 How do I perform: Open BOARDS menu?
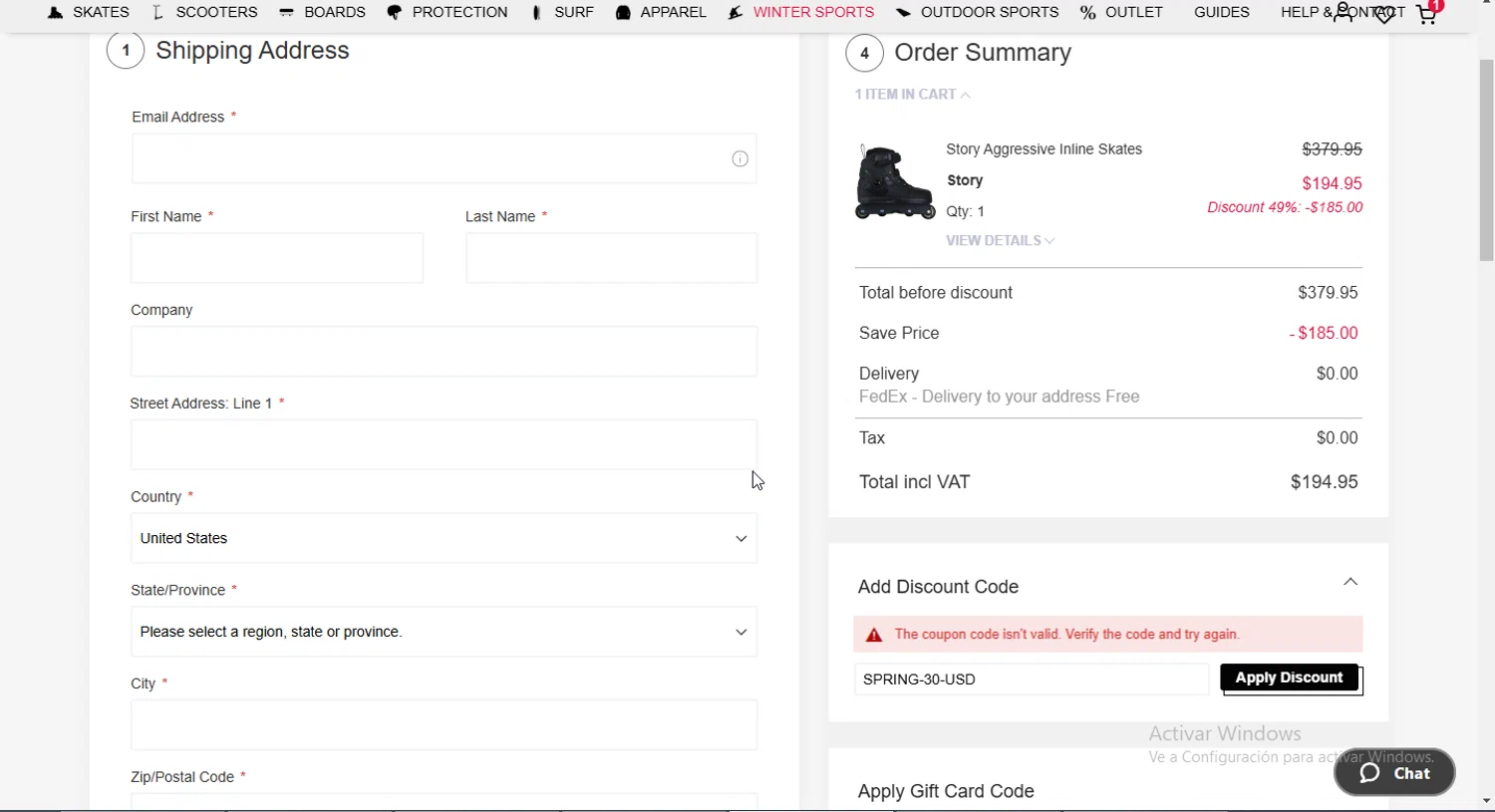click(x=335, y=12)
